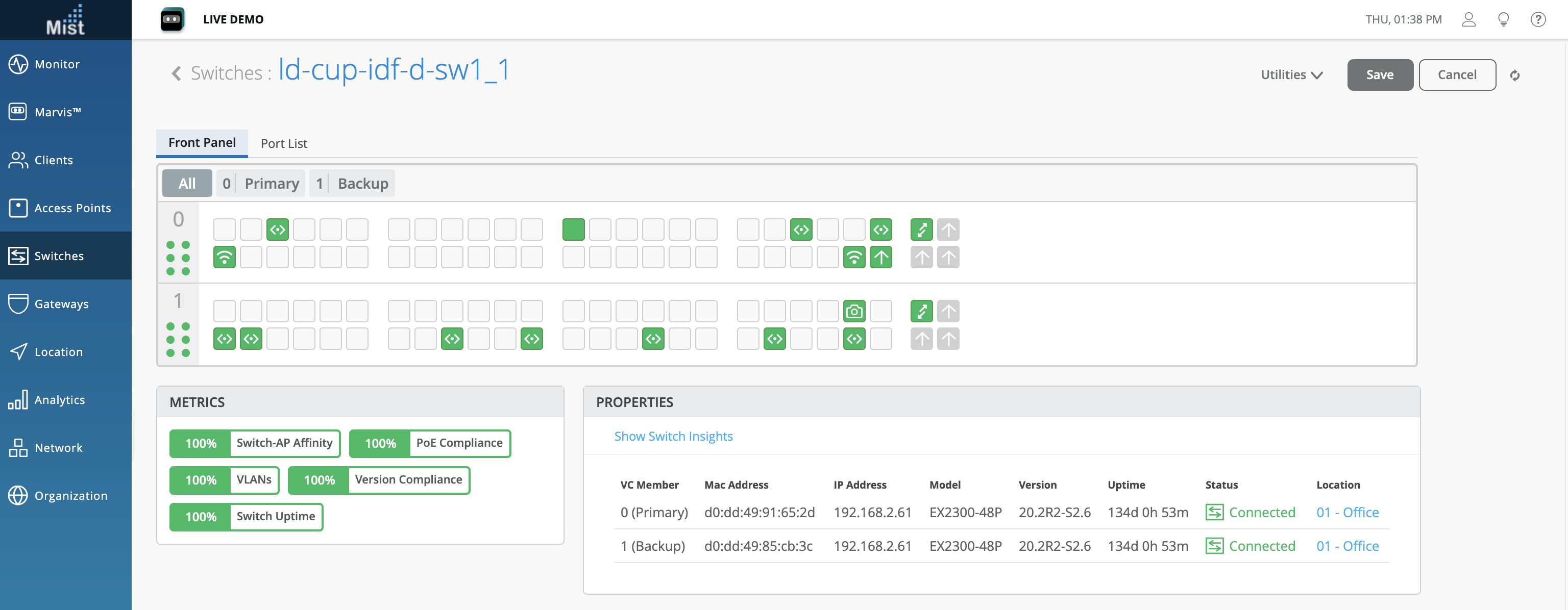This screenshot has height=610, width=1568.
Task: Click Show Switch Insights link
Action: [673, 436]
